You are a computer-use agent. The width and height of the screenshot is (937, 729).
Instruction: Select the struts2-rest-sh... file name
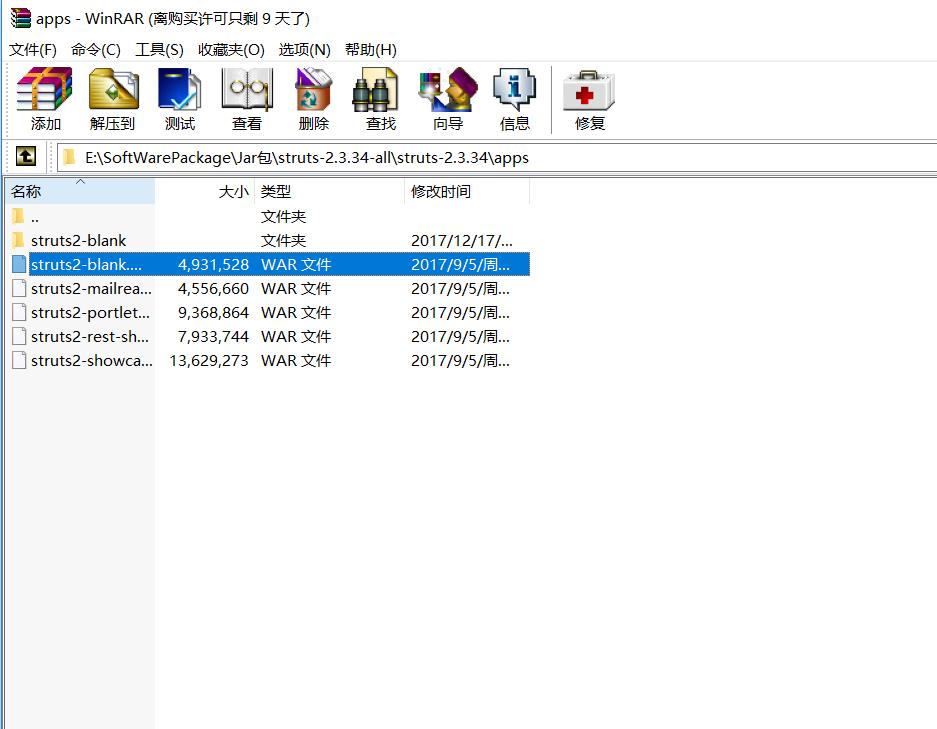pyautogui.click(x=90, y=336)
